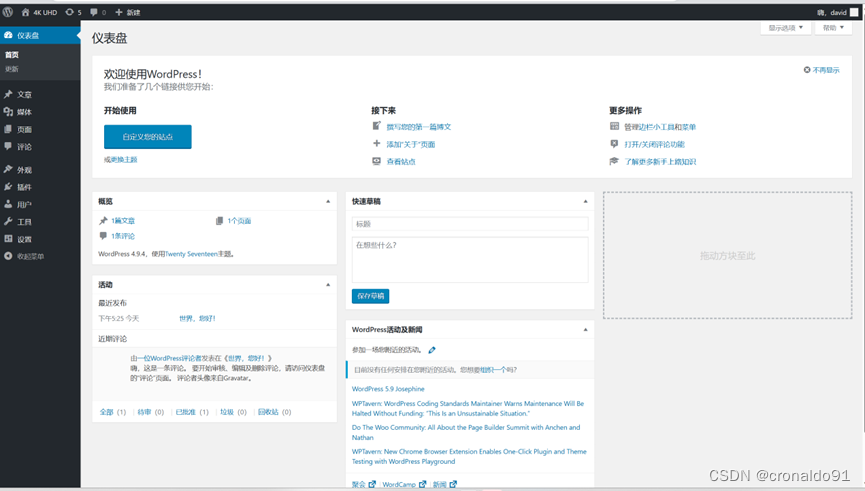Expand the 帮助 help dropdown
Viewport: 865px width, 491px height.
tap(833, 28)
